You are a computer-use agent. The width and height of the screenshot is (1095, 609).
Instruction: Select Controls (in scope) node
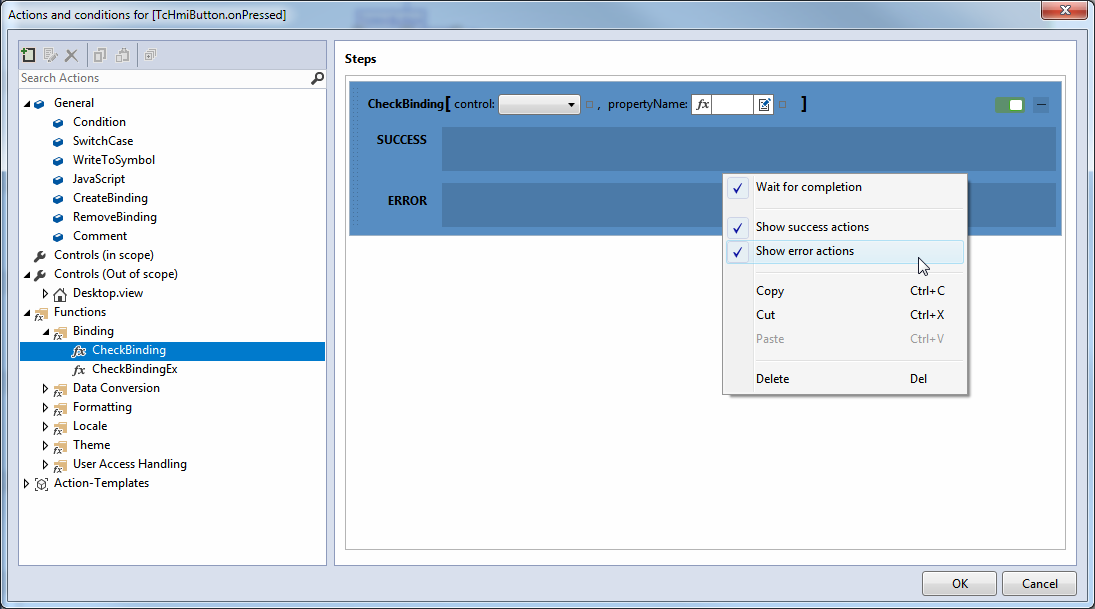(x=104, y=256)
